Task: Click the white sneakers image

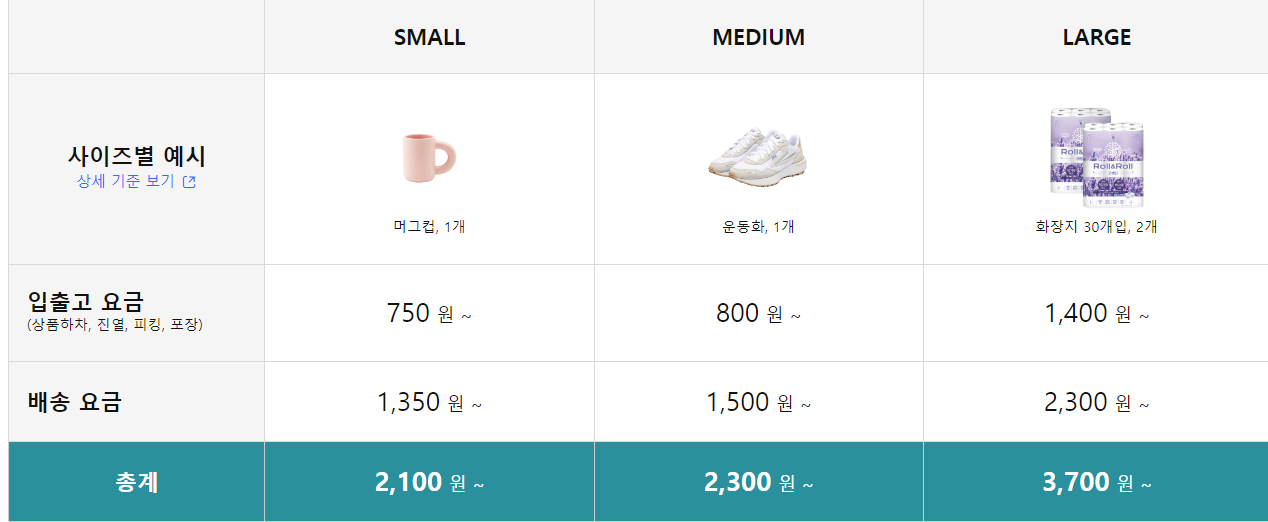Action: pyautogui.click(x=758, y=156)
